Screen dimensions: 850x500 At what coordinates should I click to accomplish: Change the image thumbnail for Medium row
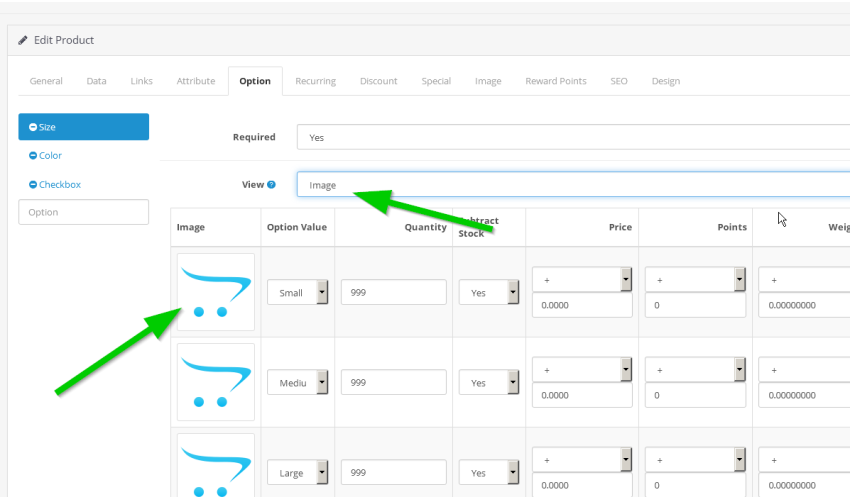(216, 382)
